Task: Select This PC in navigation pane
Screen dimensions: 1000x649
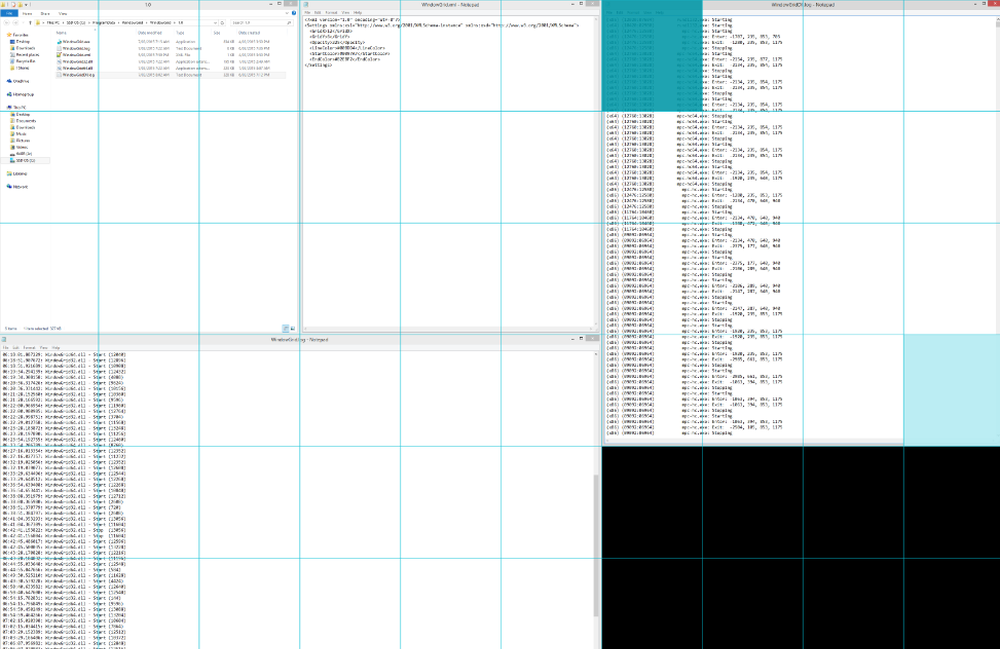Action: click(x=17, y=107)
